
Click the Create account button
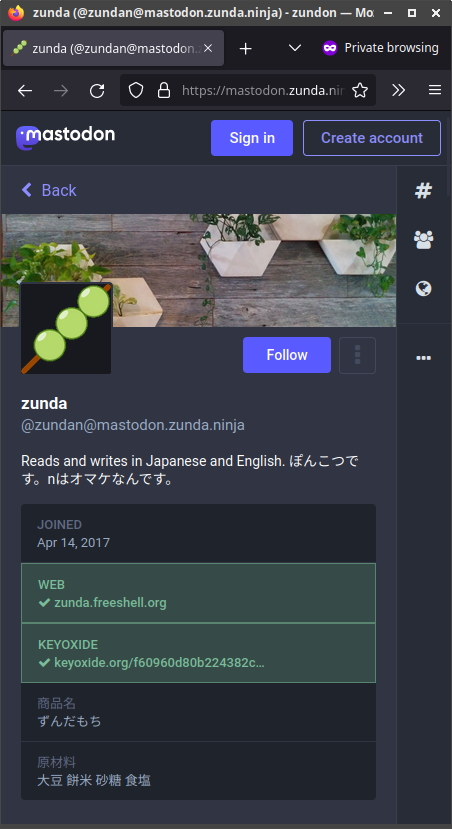point(372,138)
